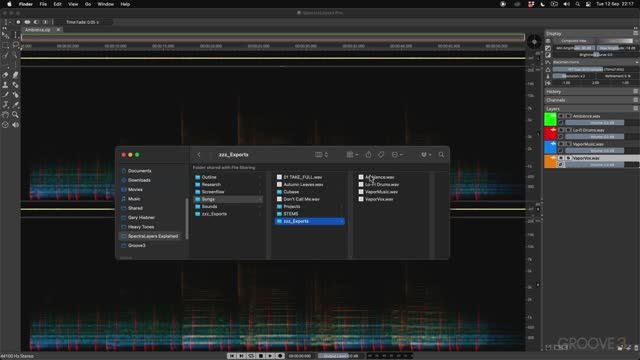Switch to the Ambience.slp project tab
Screen dimensions: 640x360
pos(38,30)
